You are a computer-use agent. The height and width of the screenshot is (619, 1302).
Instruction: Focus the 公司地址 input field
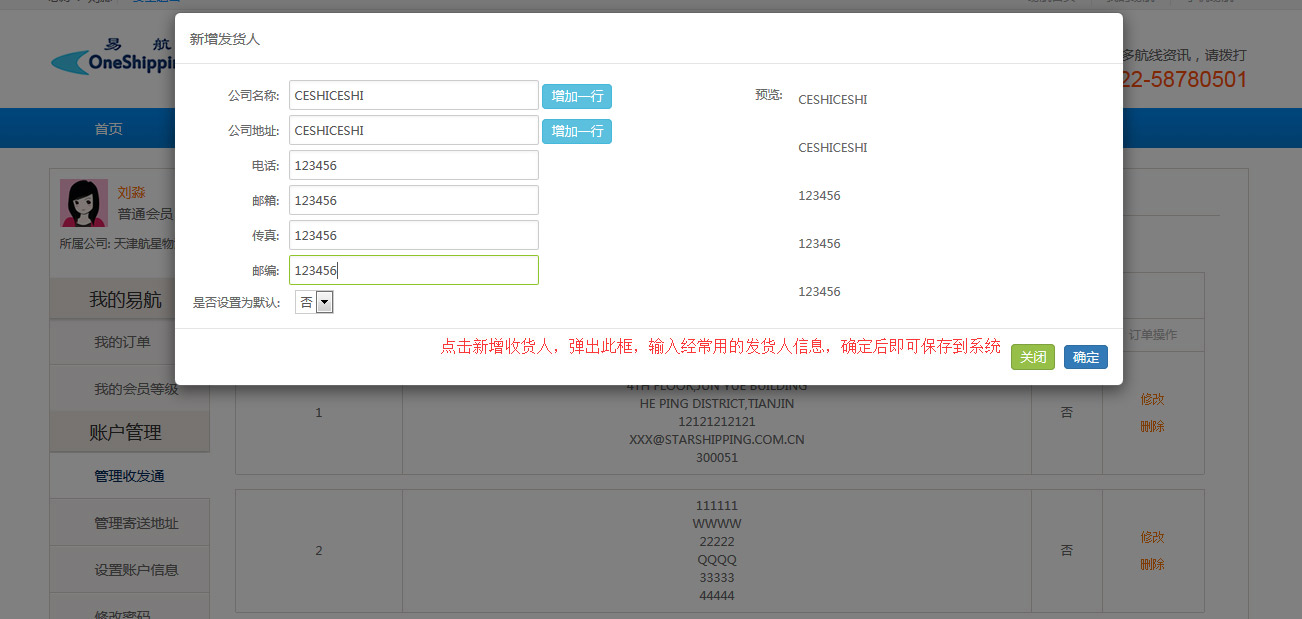coord(413,131)
